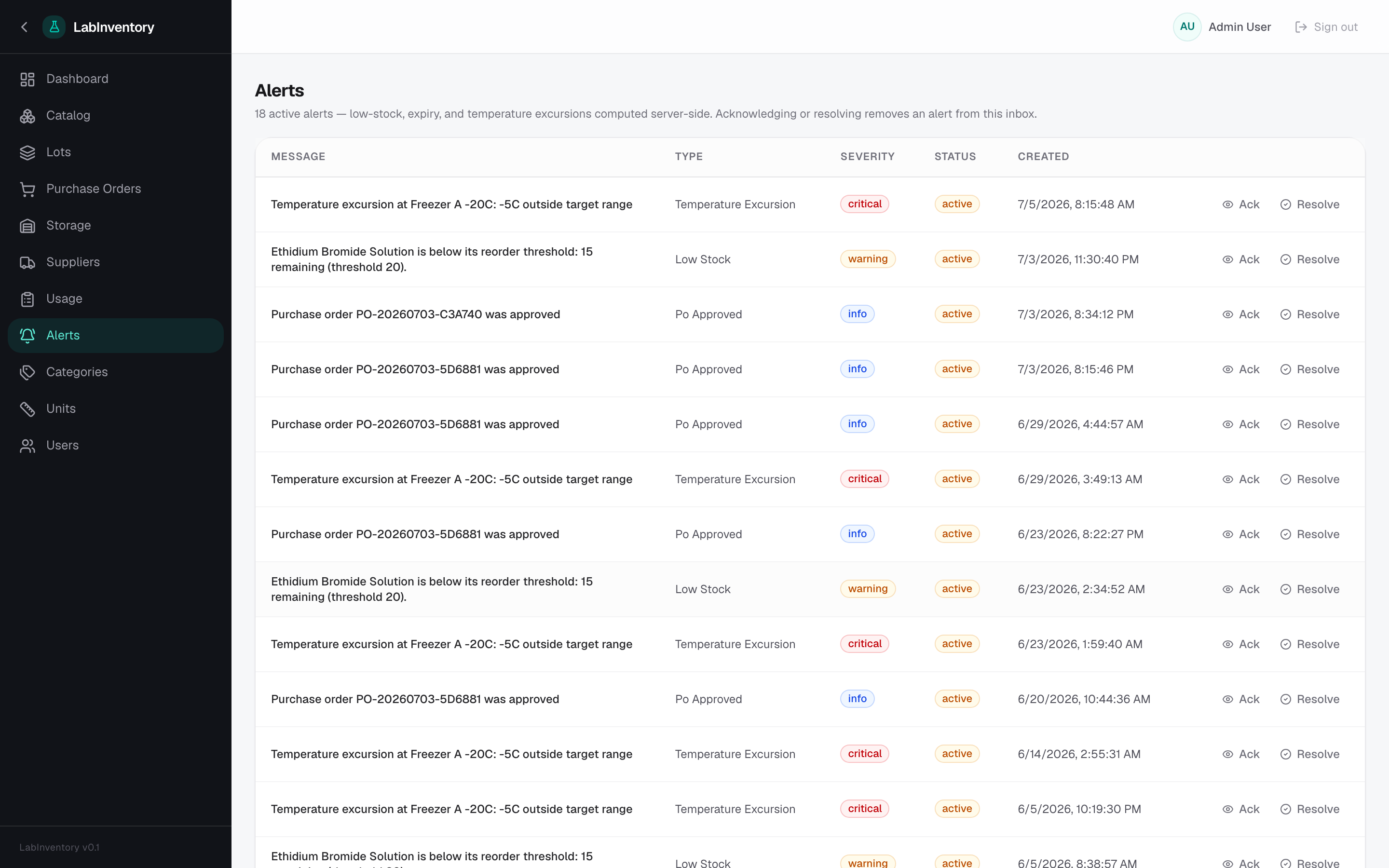This screenshot has width=1389, height=868.
Task: Ack the 7/5/2026 8:15:48 AM temperature alert
Action: 1240,204
